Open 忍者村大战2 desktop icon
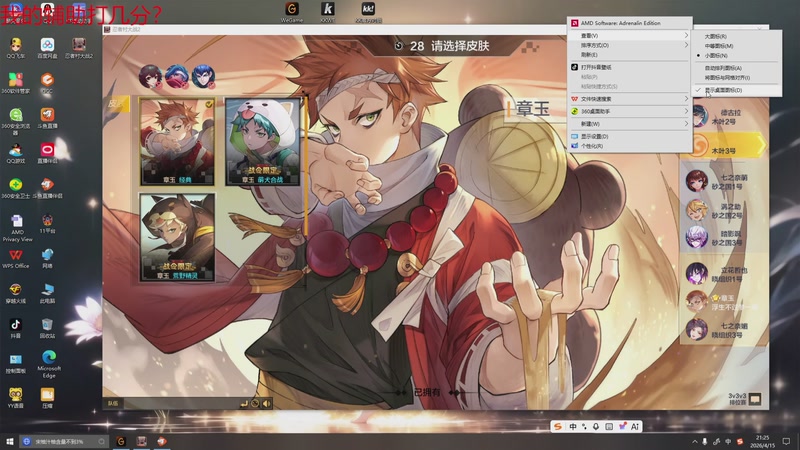The width and height of the screenshot is (800, 450). [79, 48]
